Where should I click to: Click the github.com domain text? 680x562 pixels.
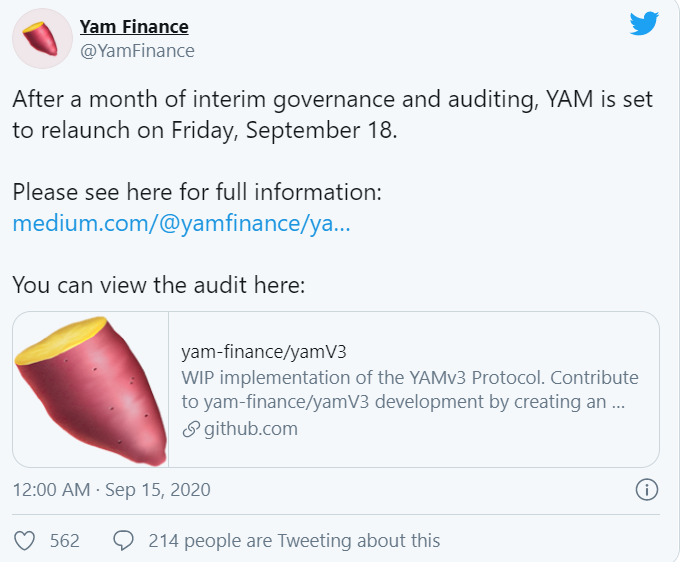(x=251, y=429)
